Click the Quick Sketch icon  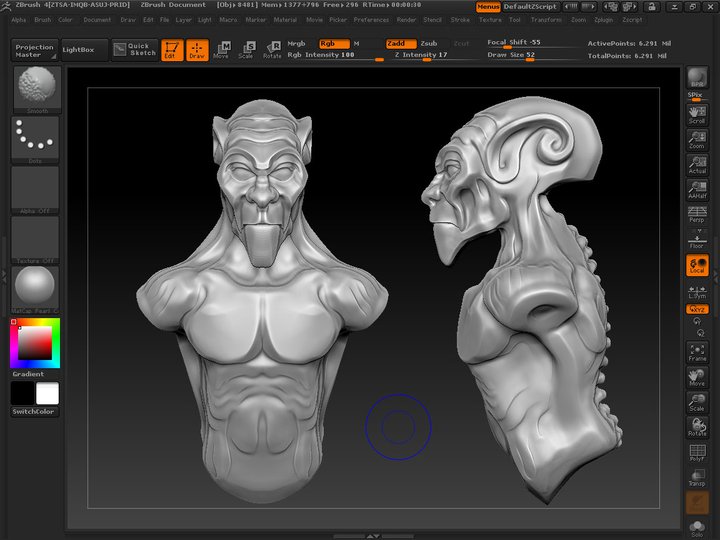click(x=135, y=50)
